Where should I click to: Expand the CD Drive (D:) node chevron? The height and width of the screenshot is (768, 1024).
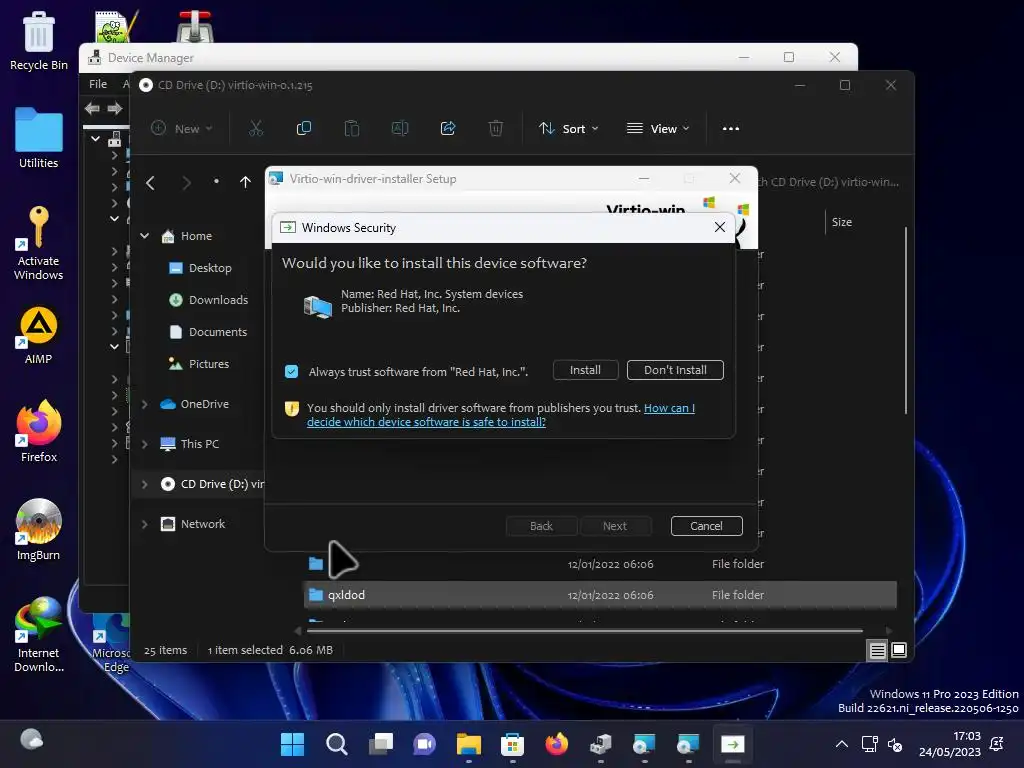point(144,484)
